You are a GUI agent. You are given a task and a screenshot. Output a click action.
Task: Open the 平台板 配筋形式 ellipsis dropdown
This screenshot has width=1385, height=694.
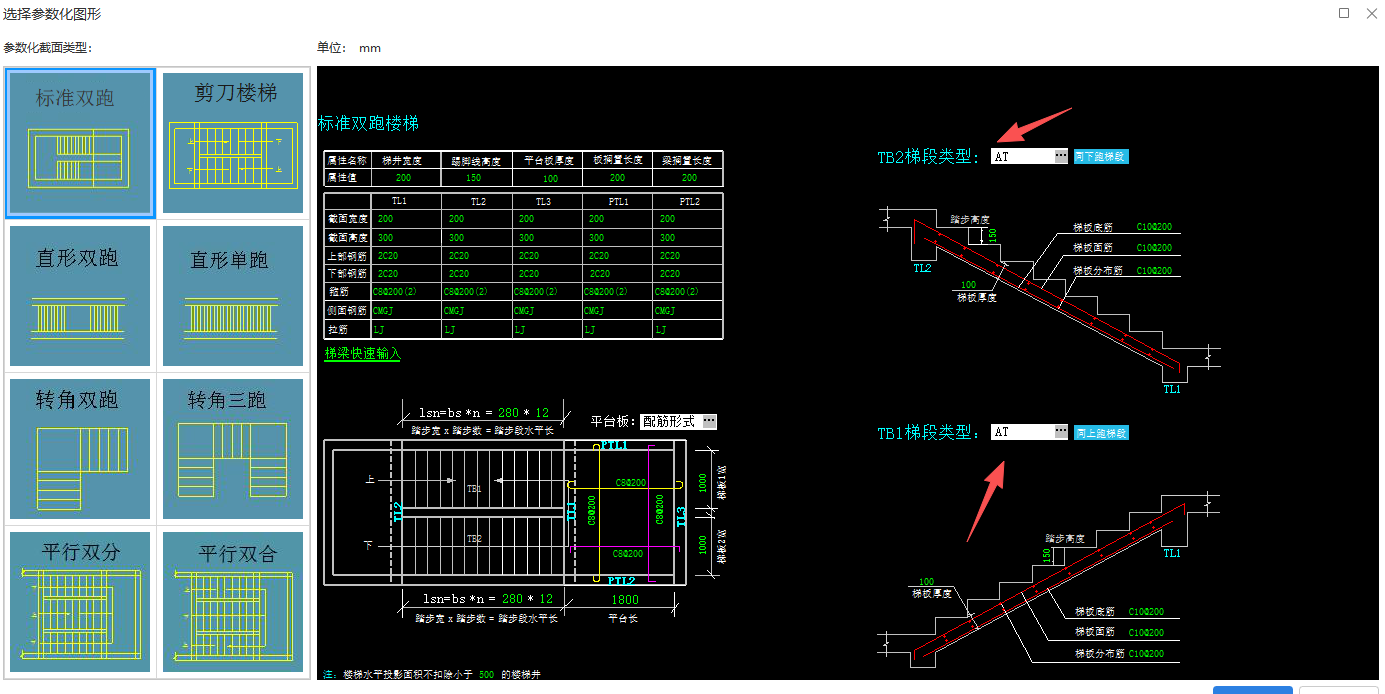tap(709, 422)
